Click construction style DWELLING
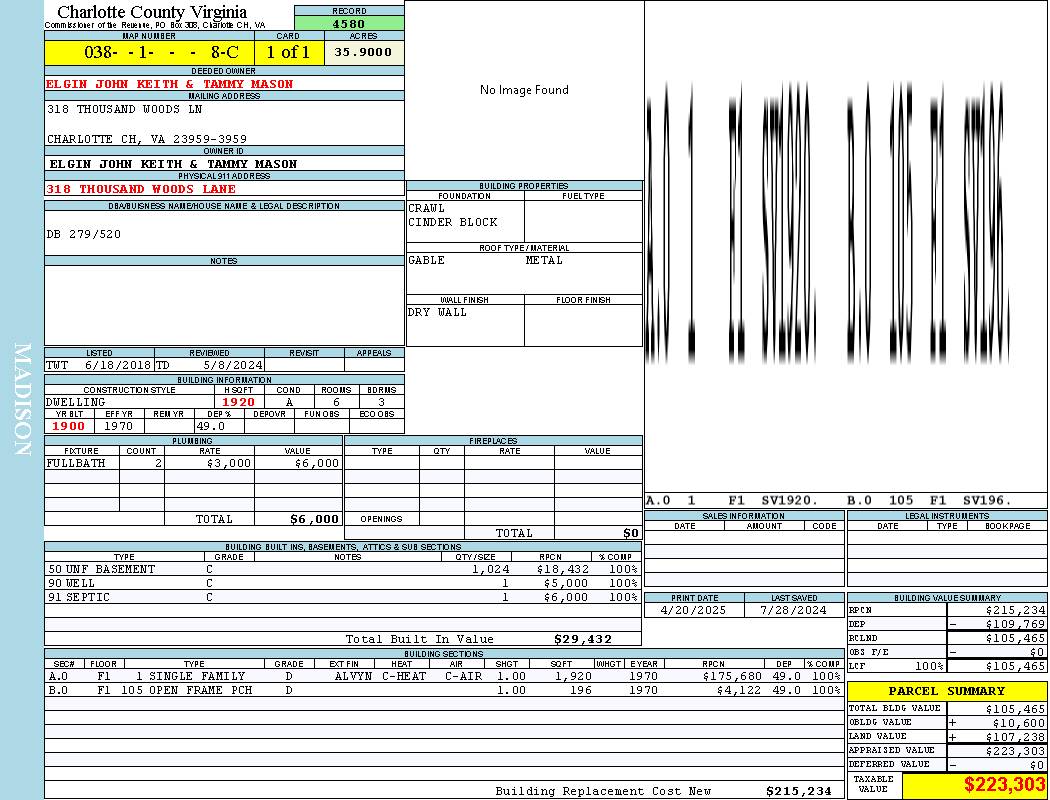Image resolution: width=1050 pixels, height=800 pixels. [x=76, y=402]
